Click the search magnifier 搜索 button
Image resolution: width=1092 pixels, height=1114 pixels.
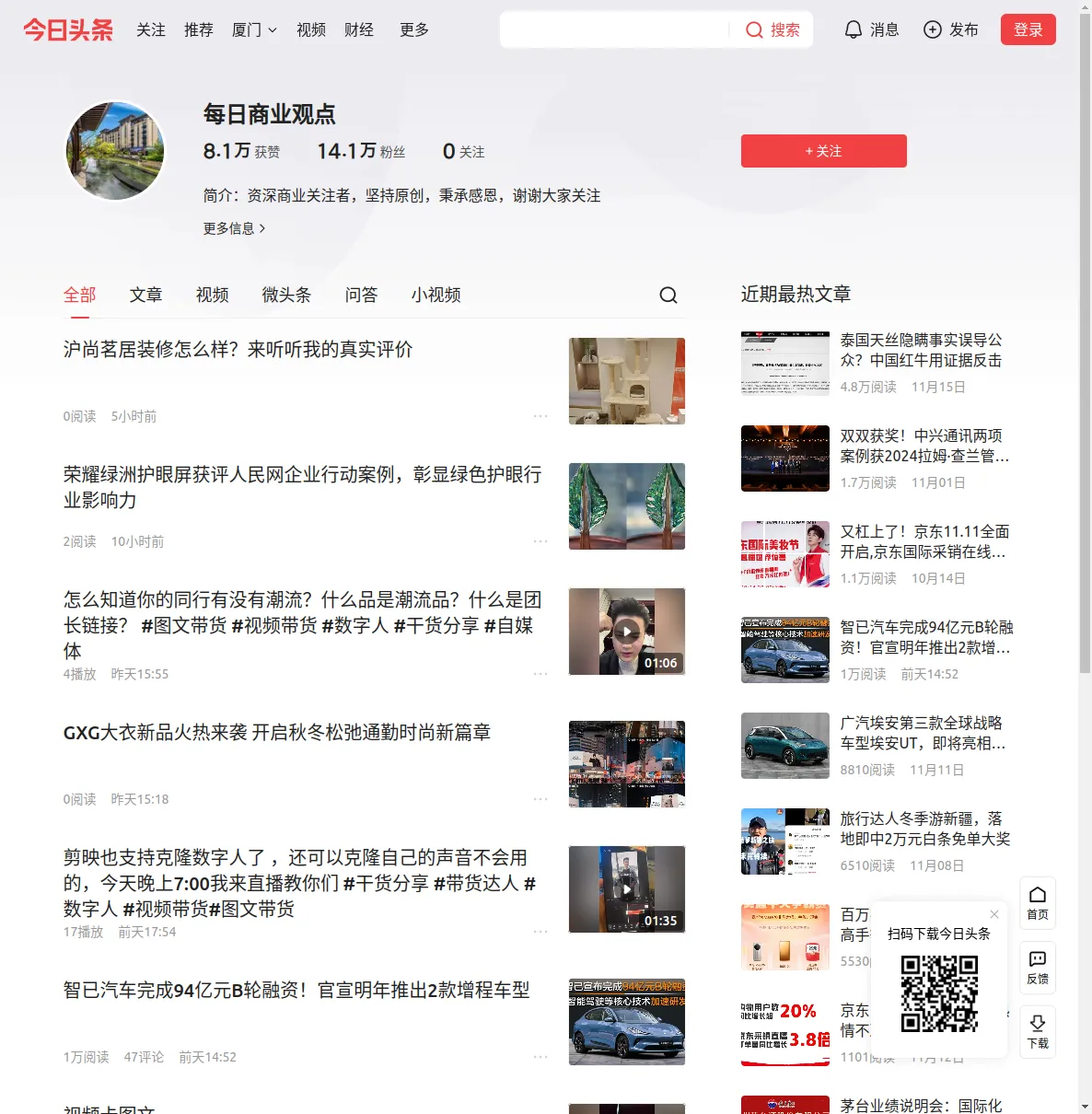click(x=773, y=29)
